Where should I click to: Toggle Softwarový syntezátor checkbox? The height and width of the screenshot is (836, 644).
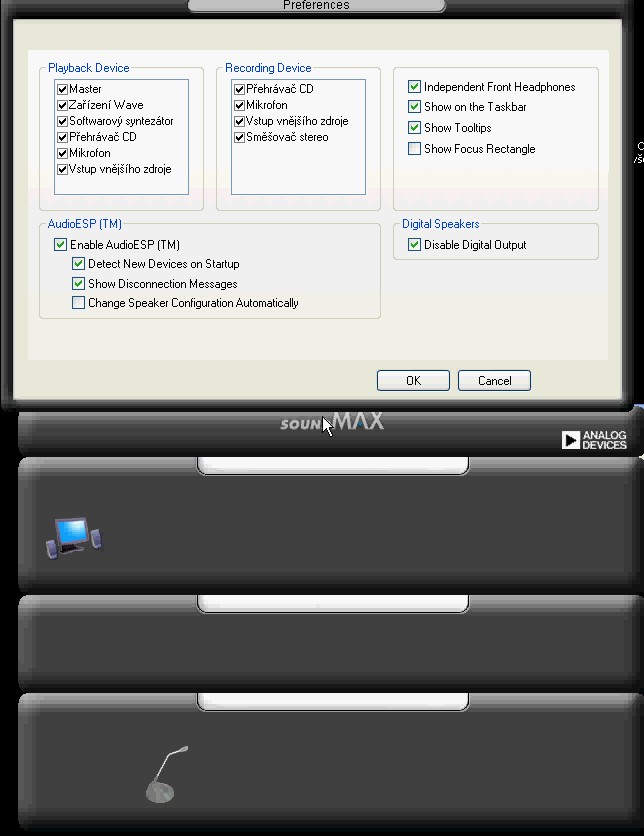point(62,121)
